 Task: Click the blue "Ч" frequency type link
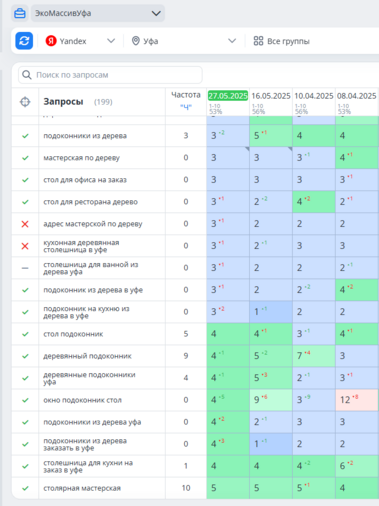coord(186,107)
